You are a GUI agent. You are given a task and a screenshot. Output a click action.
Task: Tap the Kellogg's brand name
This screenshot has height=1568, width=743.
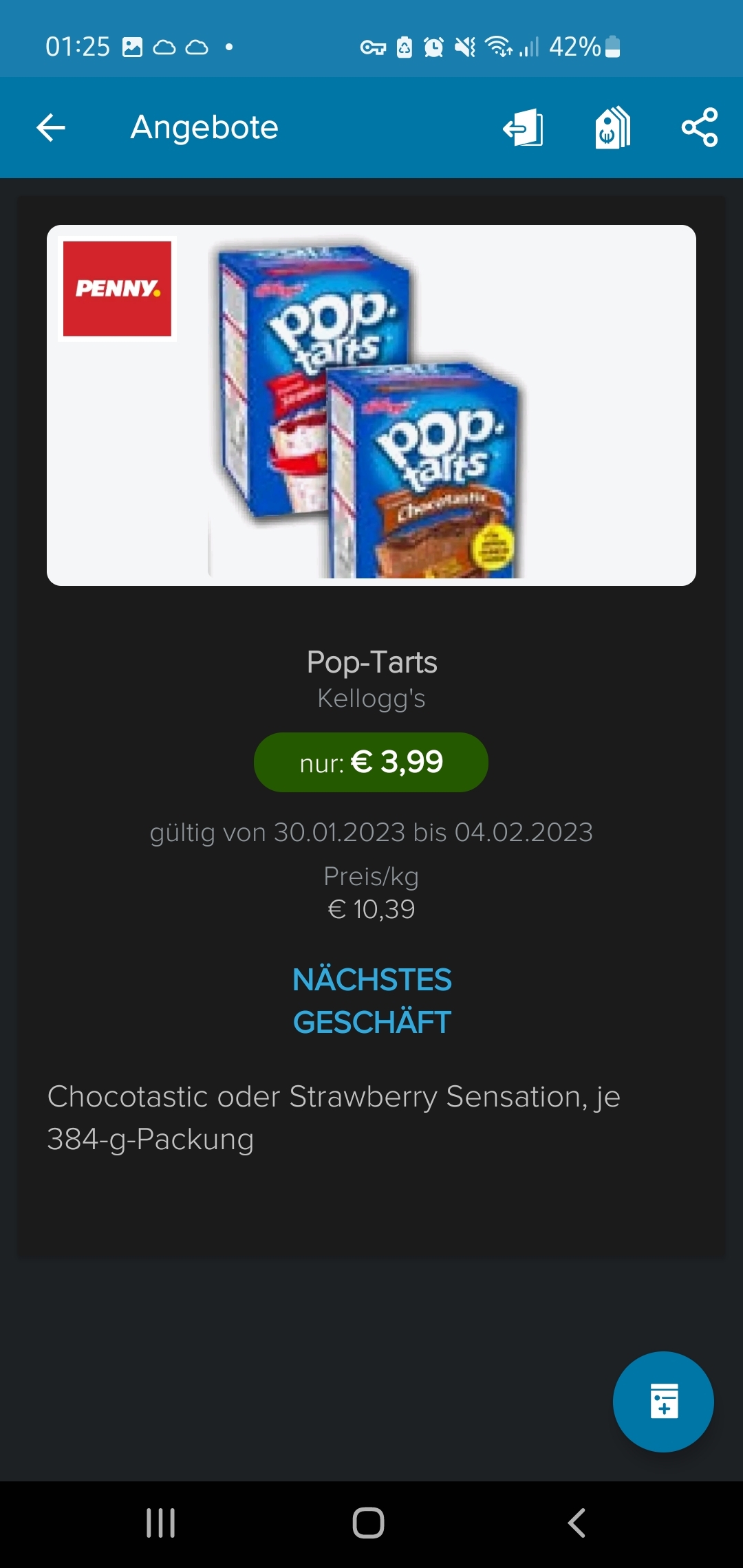[371, 699]
